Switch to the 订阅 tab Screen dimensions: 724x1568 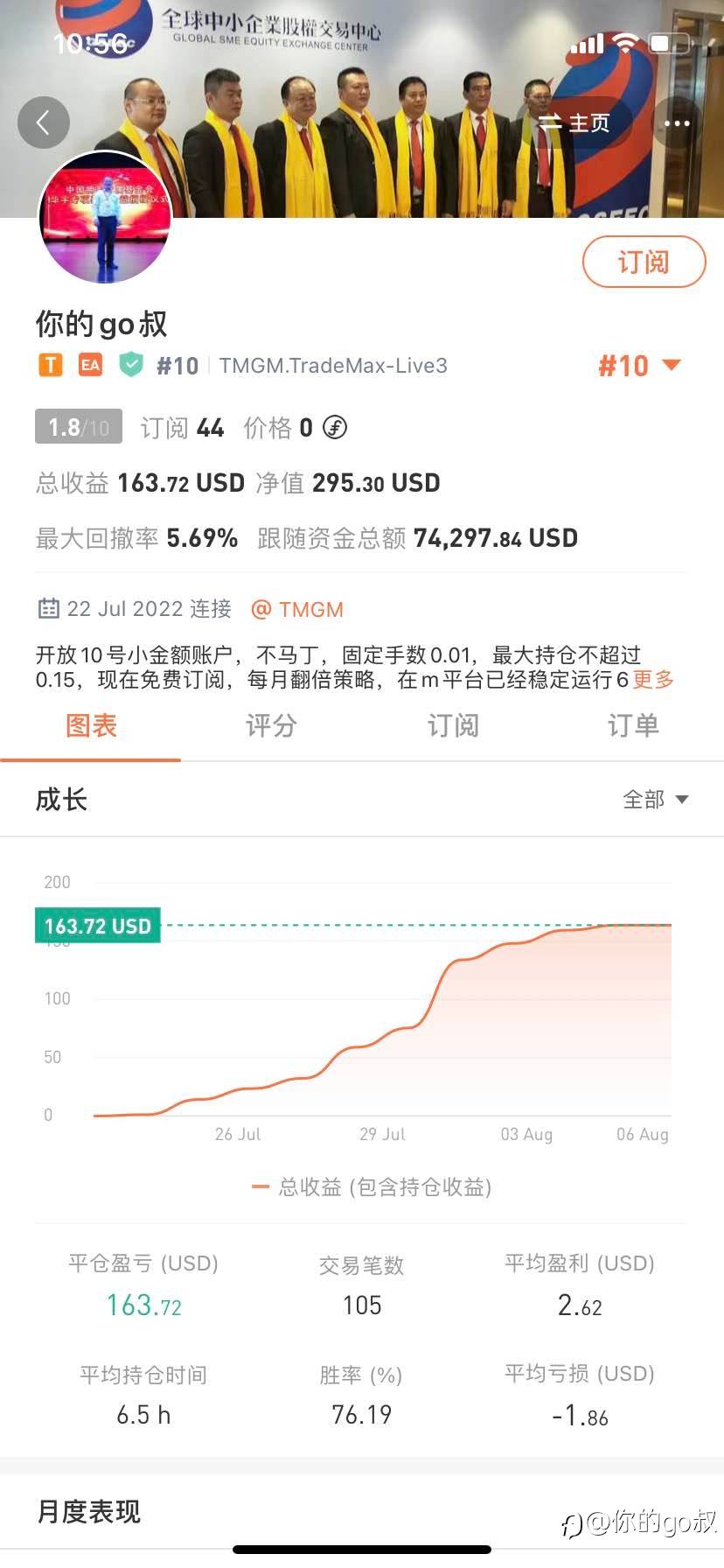453,725
